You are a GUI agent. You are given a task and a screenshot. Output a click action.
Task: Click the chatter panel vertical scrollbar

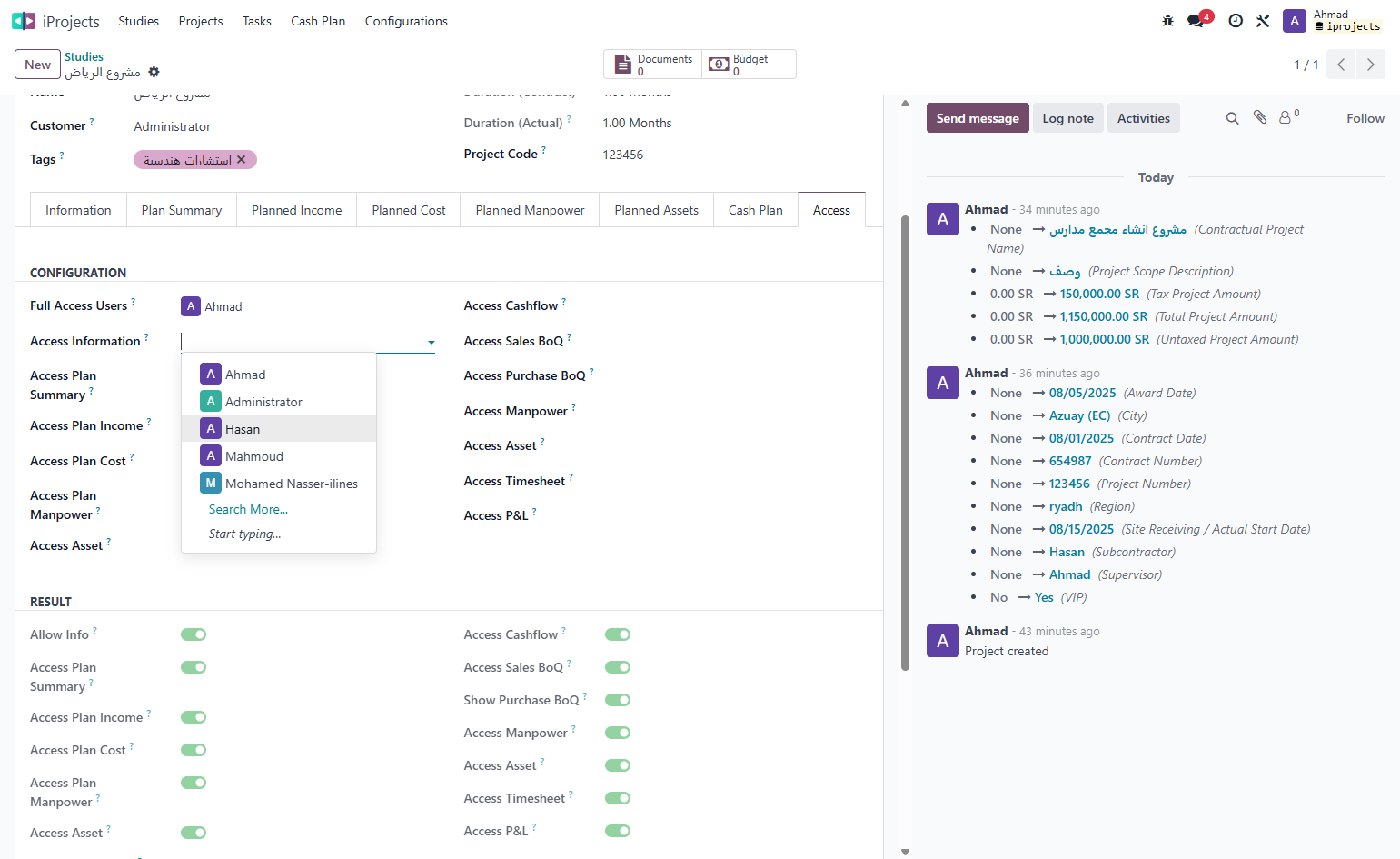(x=905, y=443)
